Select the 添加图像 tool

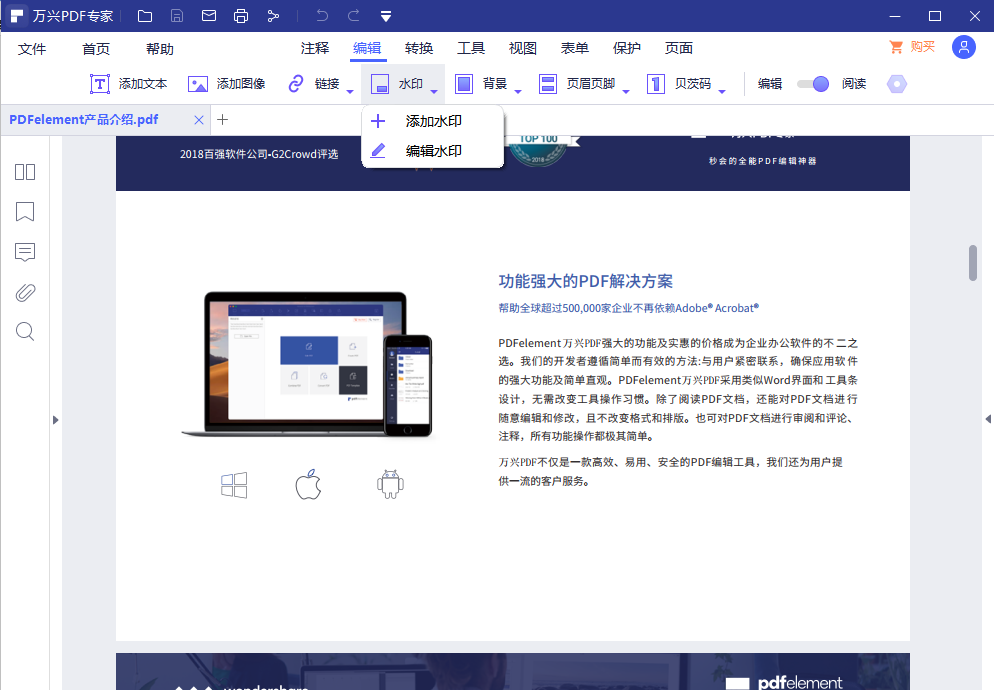228,84
